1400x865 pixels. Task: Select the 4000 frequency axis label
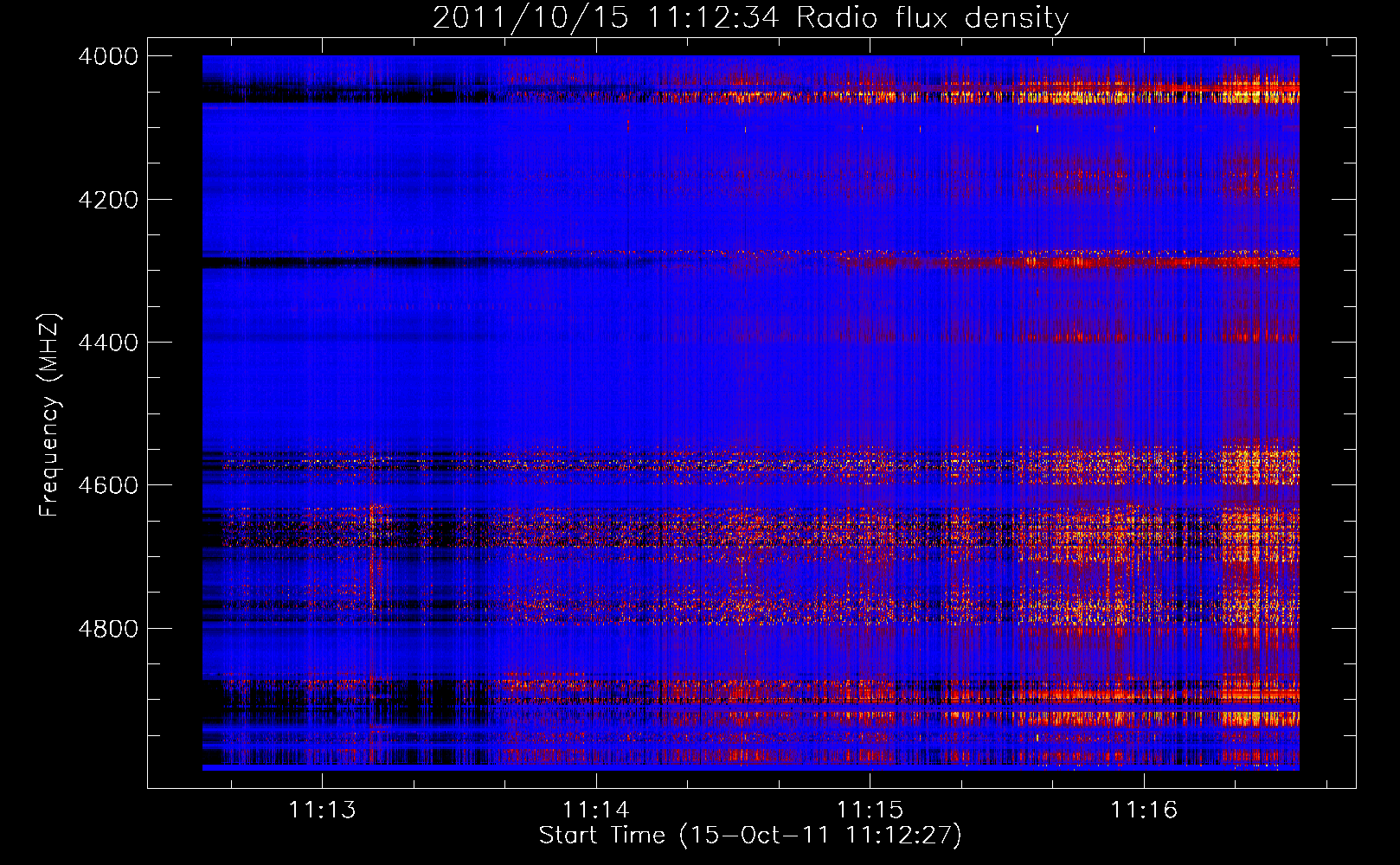(x=108, y=56)
